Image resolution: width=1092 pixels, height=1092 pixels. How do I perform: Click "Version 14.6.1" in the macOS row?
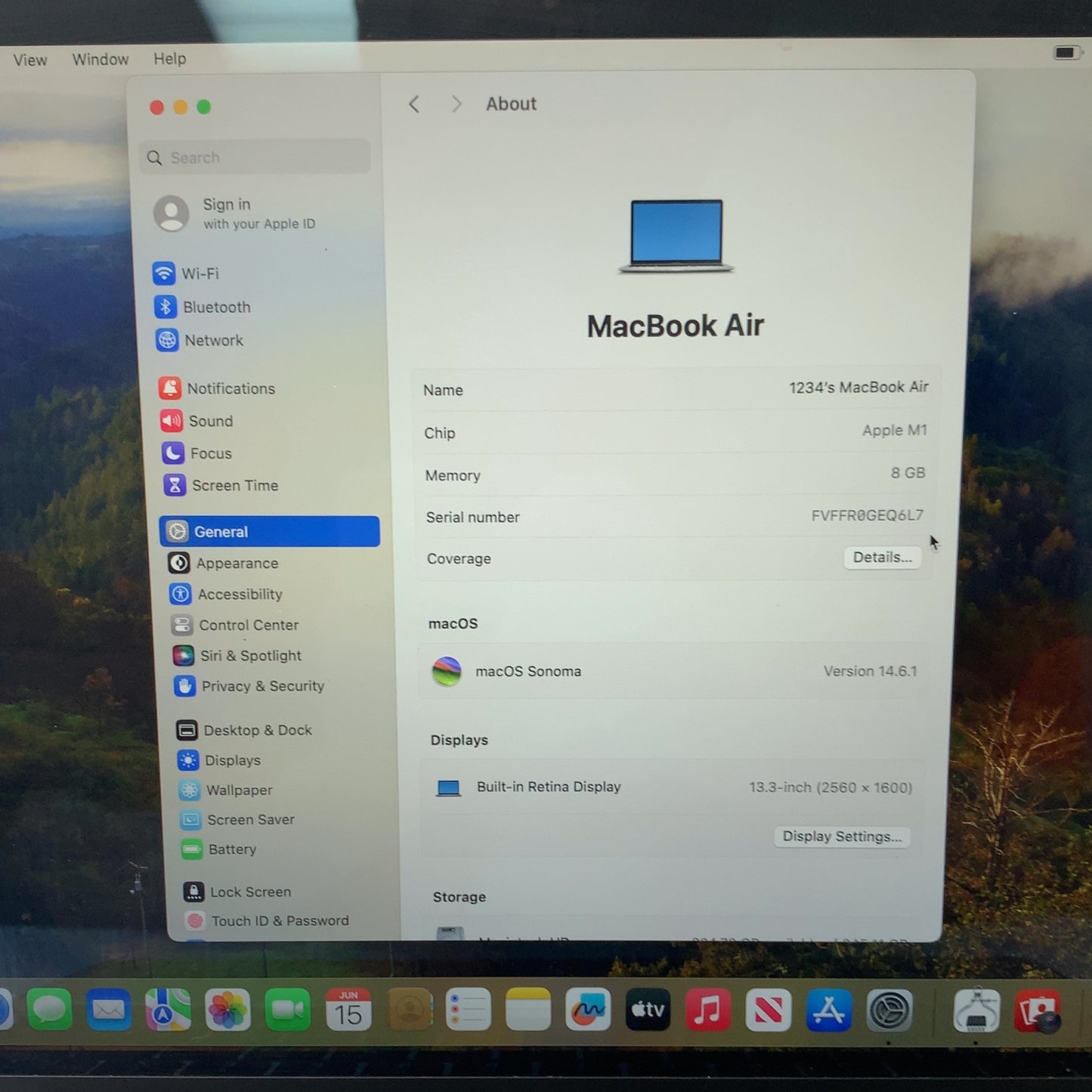(870, 671)
